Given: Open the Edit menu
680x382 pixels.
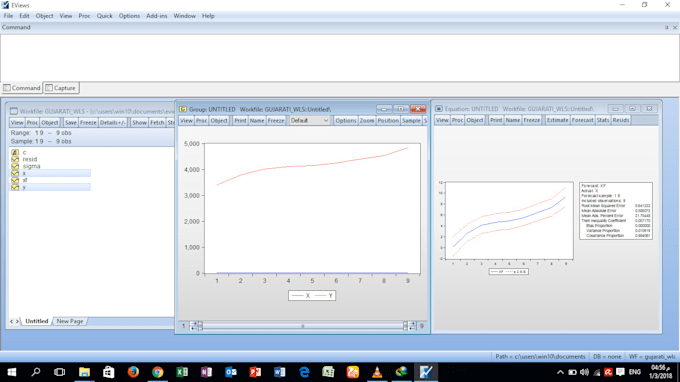Looking at the screenshot, I should [x=24, y=16].
